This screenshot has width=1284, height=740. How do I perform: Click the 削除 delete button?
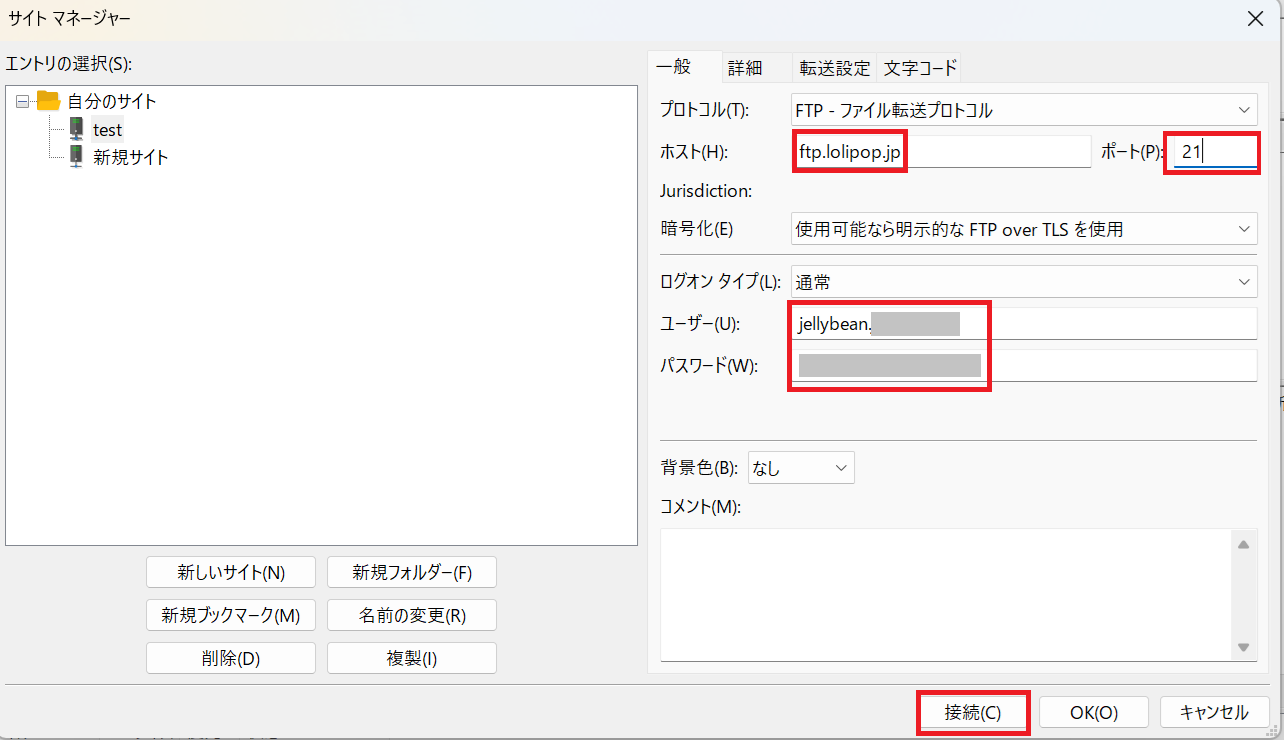[x=231, y=658]
